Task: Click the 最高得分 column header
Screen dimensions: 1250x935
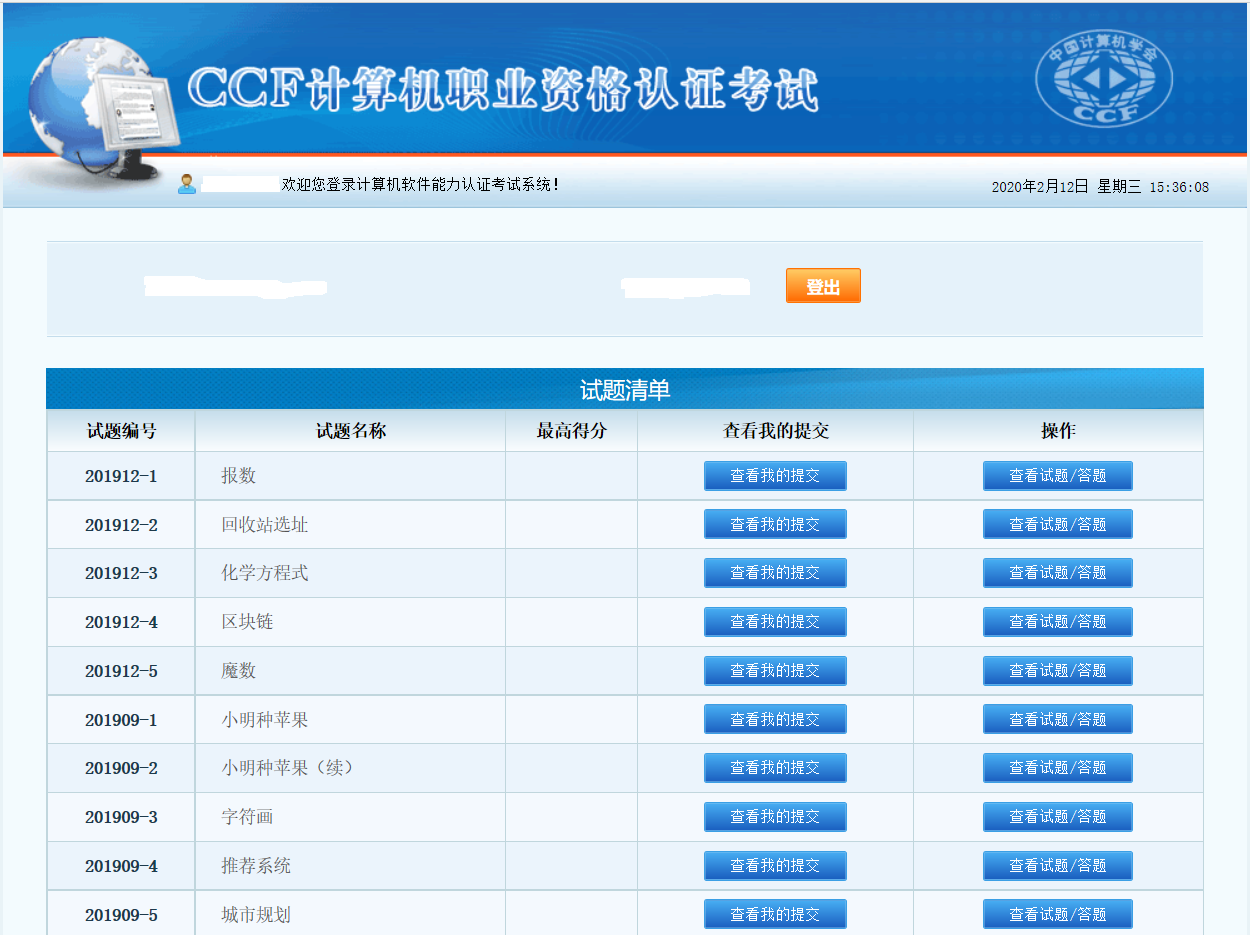Action: 571,430
